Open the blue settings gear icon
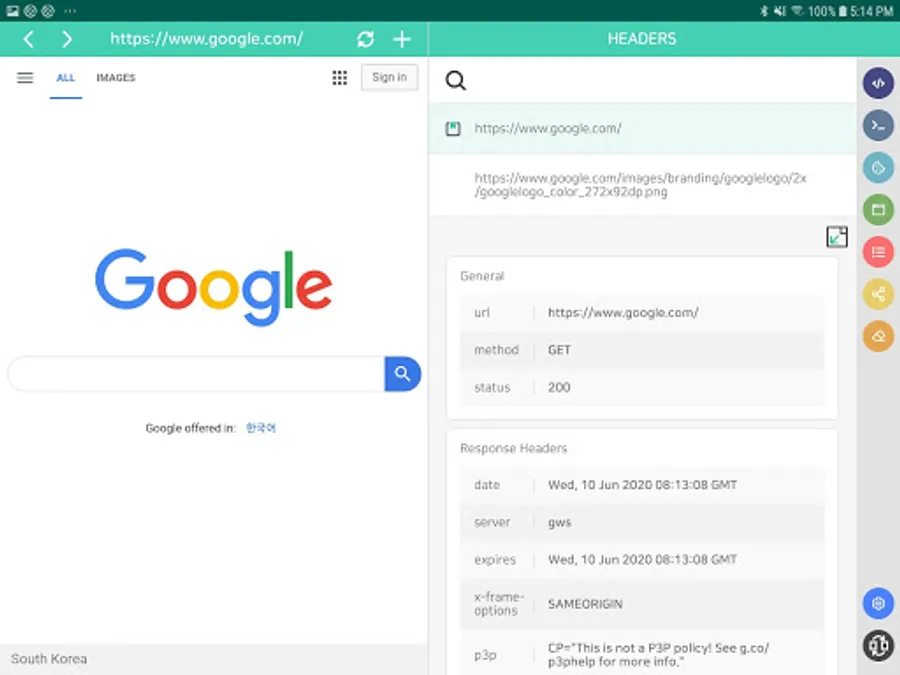Image resolution: width=900 pixels, height=675 pixels. pos(878,603)
